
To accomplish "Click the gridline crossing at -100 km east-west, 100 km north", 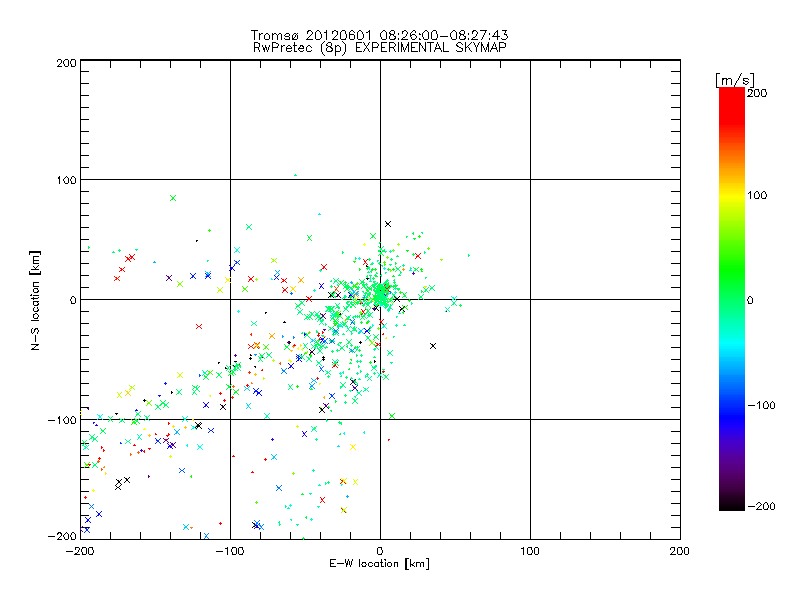I will 230,180.
